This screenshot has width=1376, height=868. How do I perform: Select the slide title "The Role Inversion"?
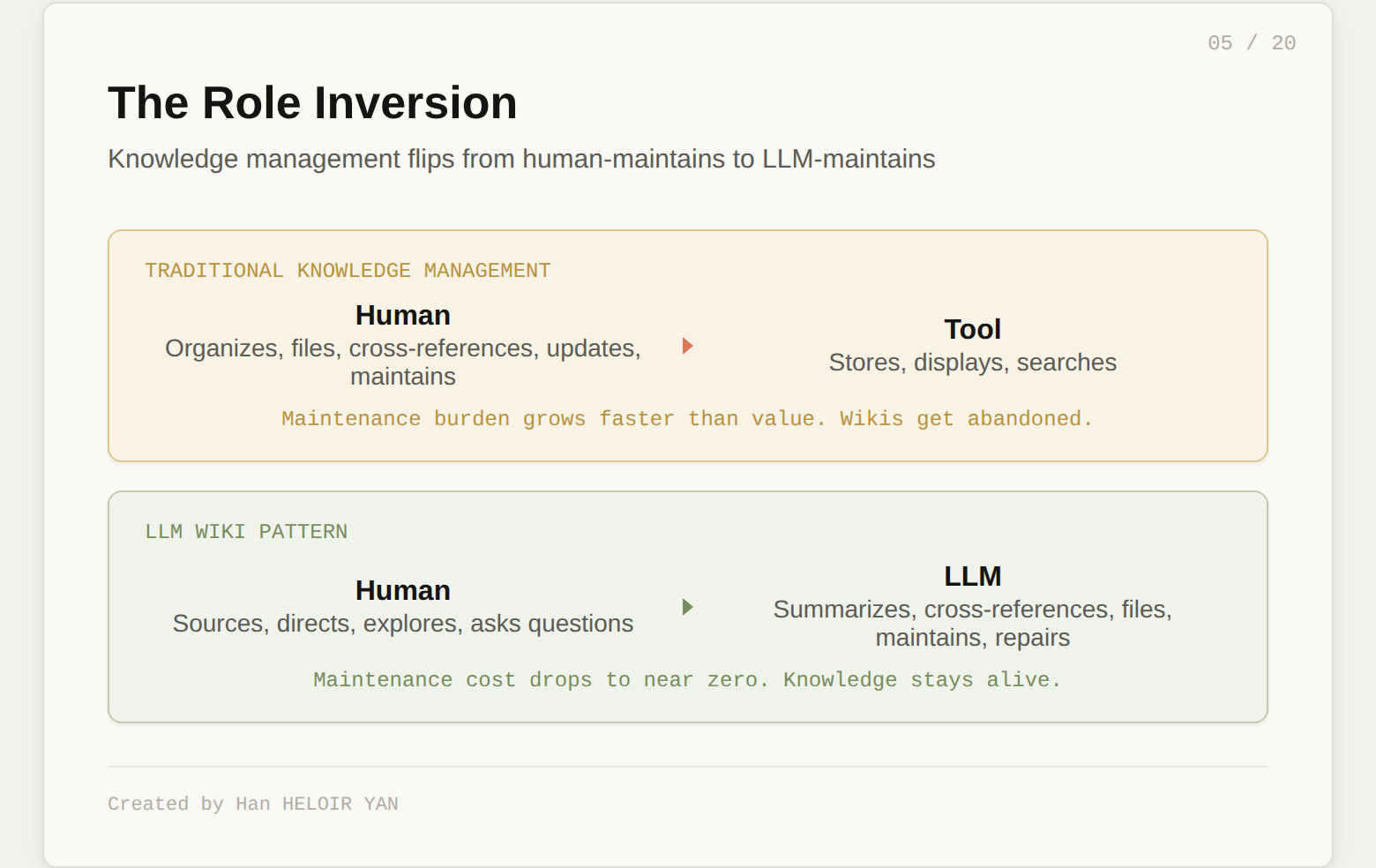[312, 103]
